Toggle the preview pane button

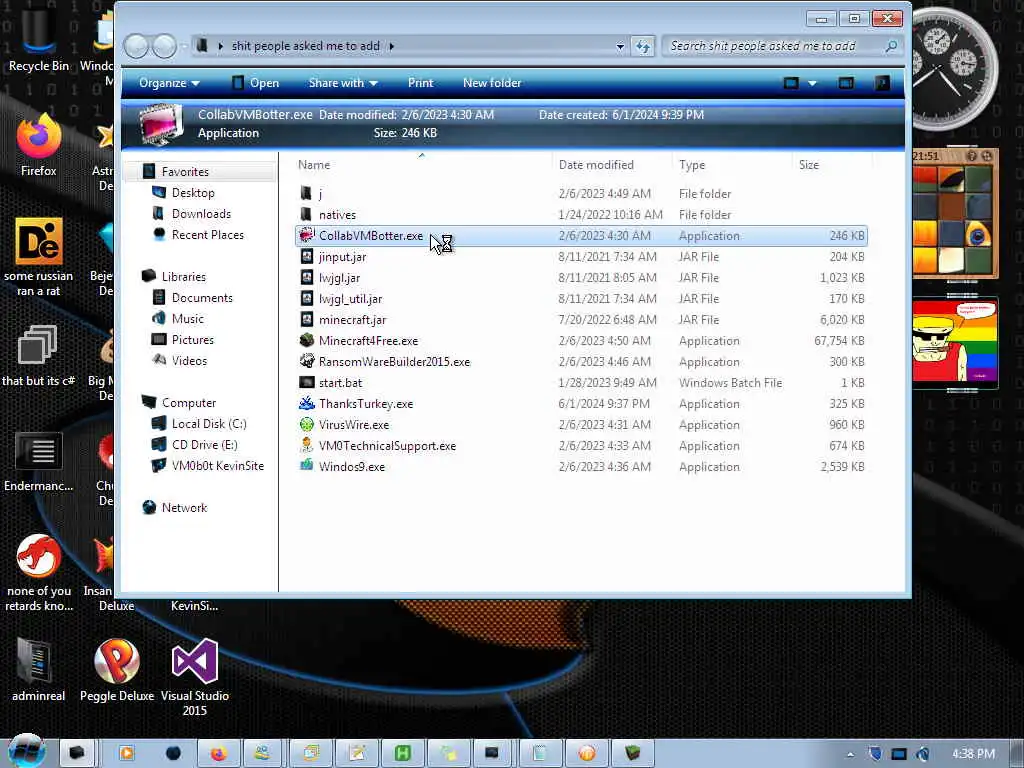click(x=846, y=83)
